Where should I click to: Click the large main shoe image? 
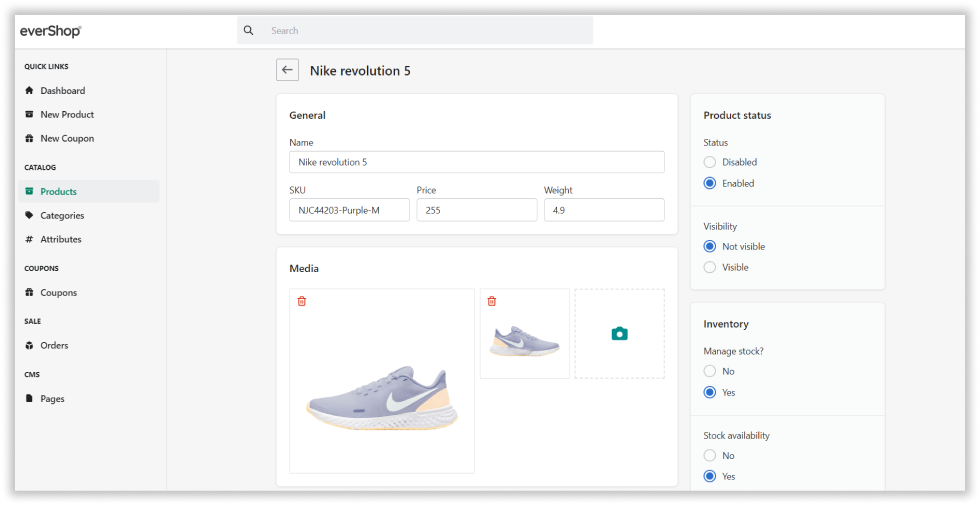(382, 397)
